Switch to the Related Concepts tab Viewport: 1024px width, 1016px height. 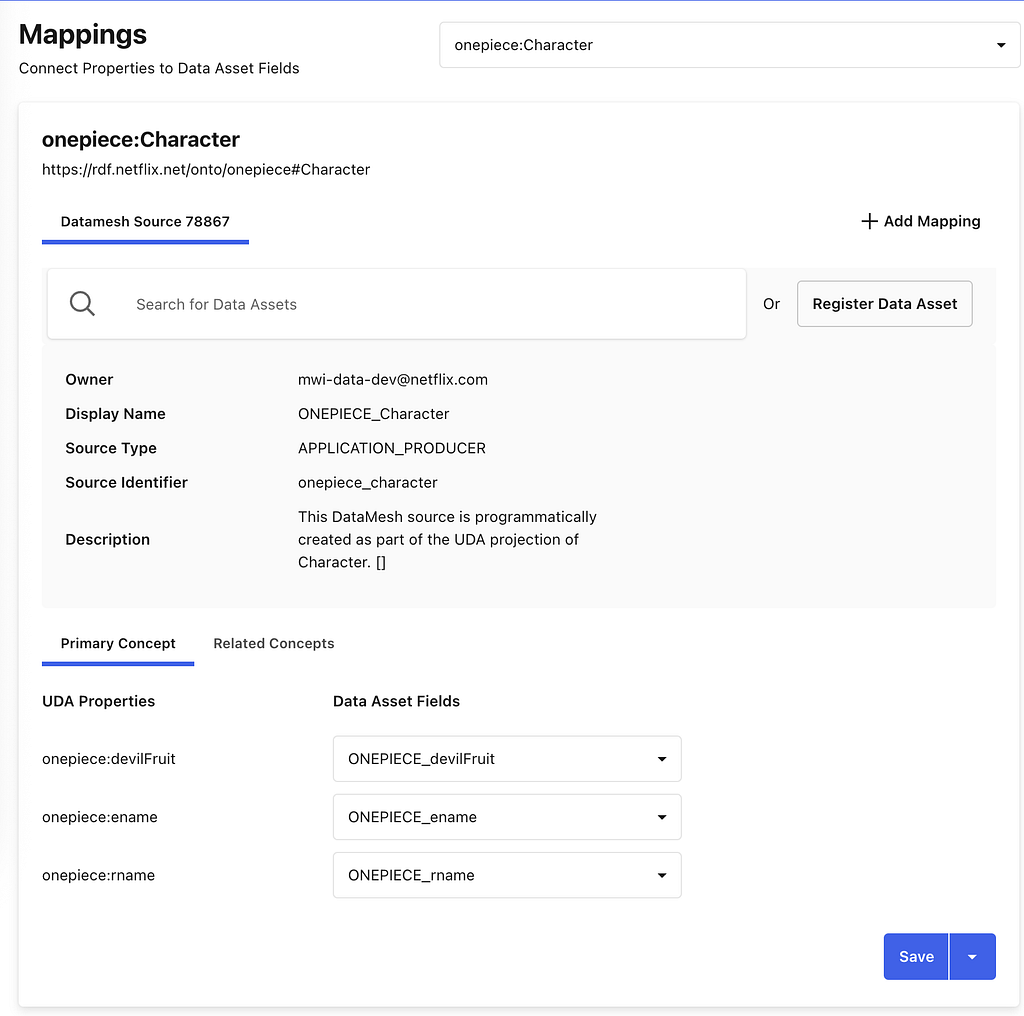tap(274, 643)
